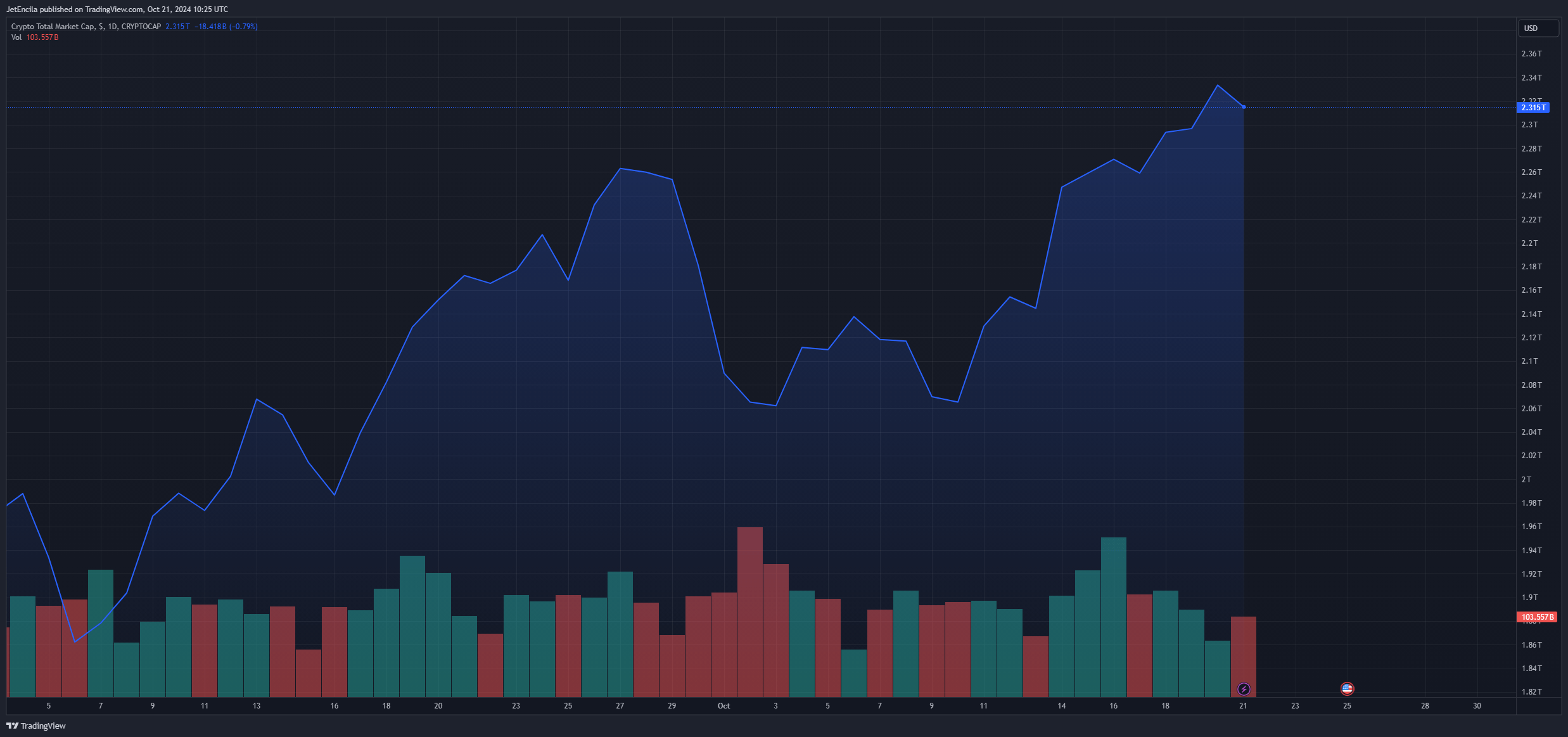This screenshot has width=1568, height=737.
Task: Open the USD currency selector
Action: pyautogui.click(x=1538, y=29)
